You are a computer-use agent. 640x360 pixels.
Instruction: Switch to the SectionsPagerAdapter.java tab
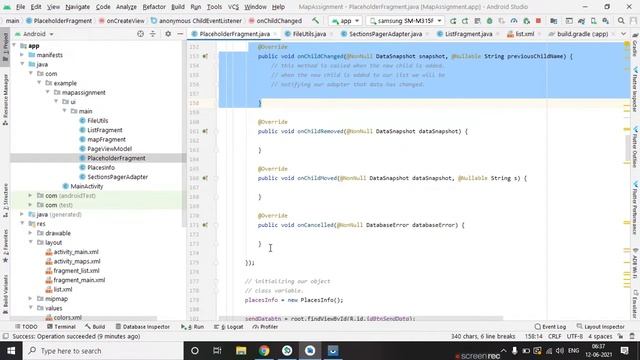385,34
